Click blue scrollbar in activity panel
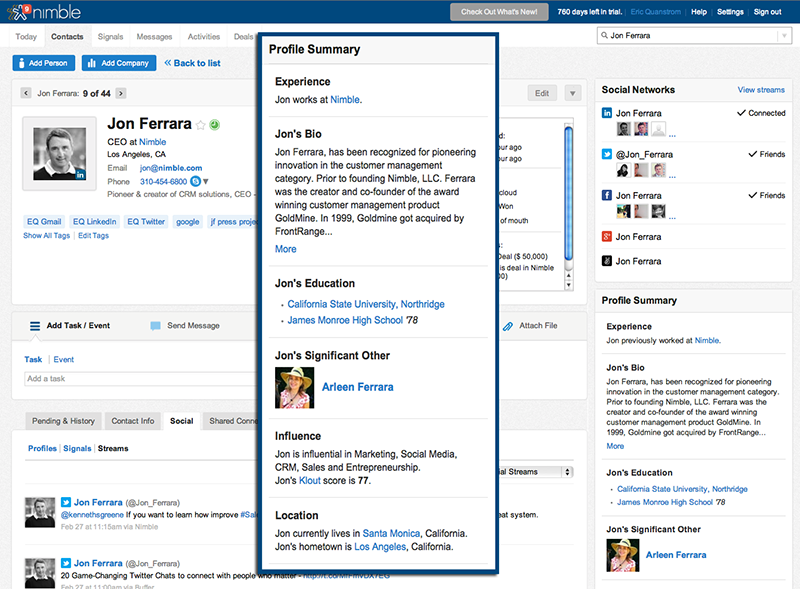The image size is (800, 589). click(568, 193)
